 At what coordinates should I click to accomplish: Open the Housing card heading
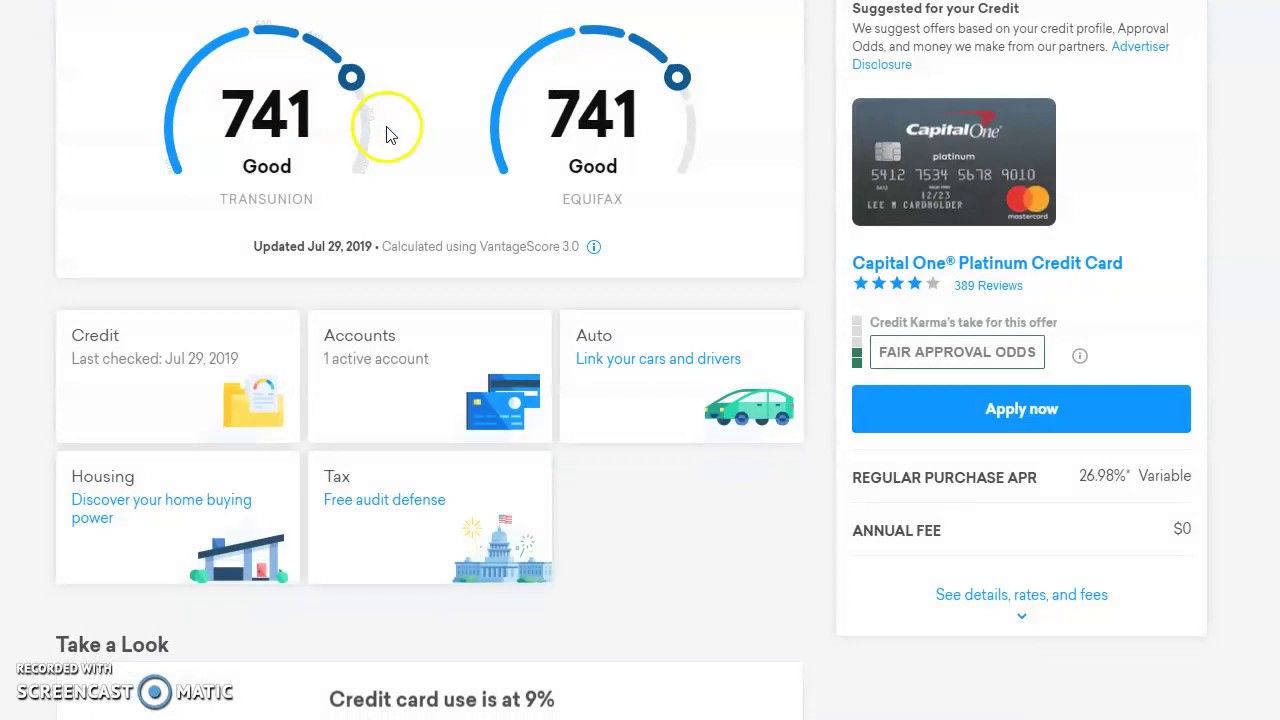pyautogui.click(x=102, y=477)
